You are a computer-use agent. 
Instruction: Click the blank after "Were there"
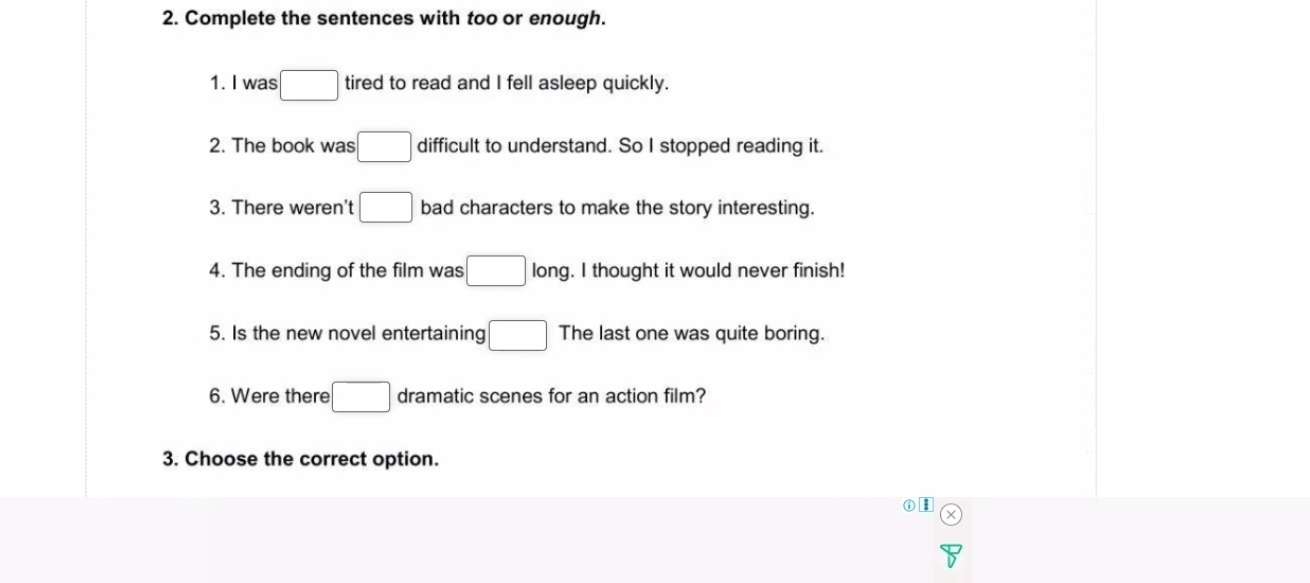pyautogui.click(x=361, y=397)
